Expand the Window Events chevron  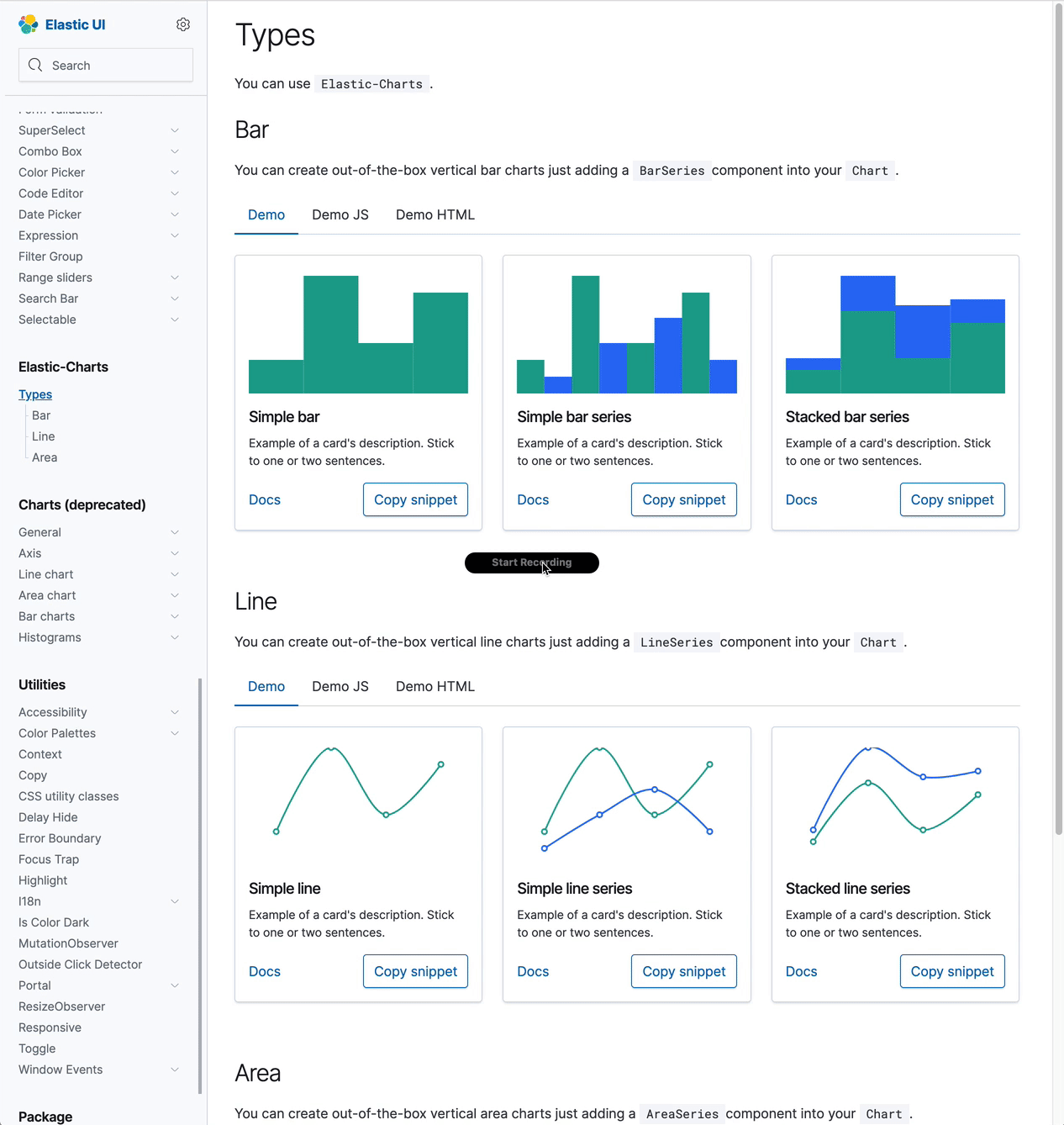(x=175, y=1070)
